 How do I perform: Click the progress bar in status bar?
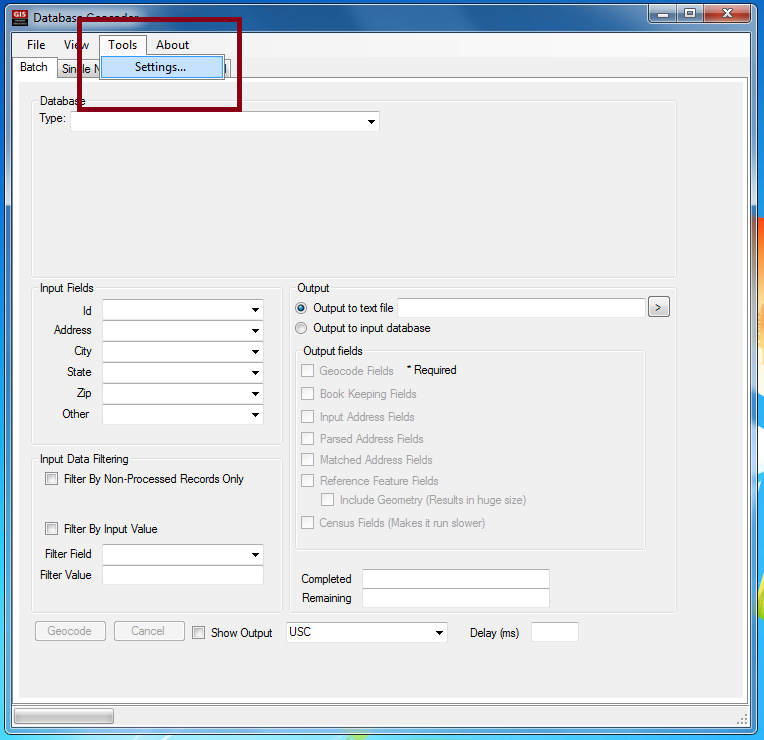[63, 716]
